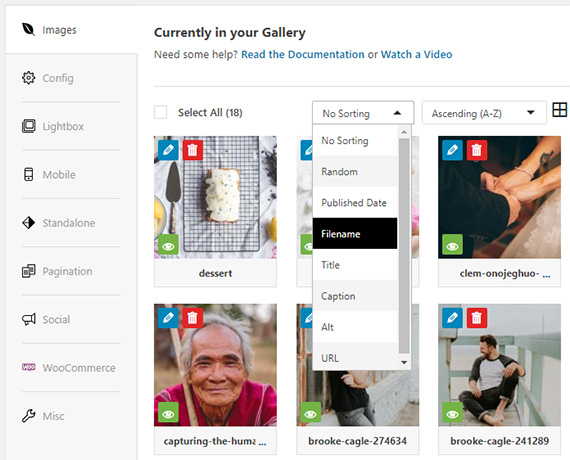Delete the dessert image using trash icon
The height and width of the screenshot is (460, 570).
tap(193, 150)
